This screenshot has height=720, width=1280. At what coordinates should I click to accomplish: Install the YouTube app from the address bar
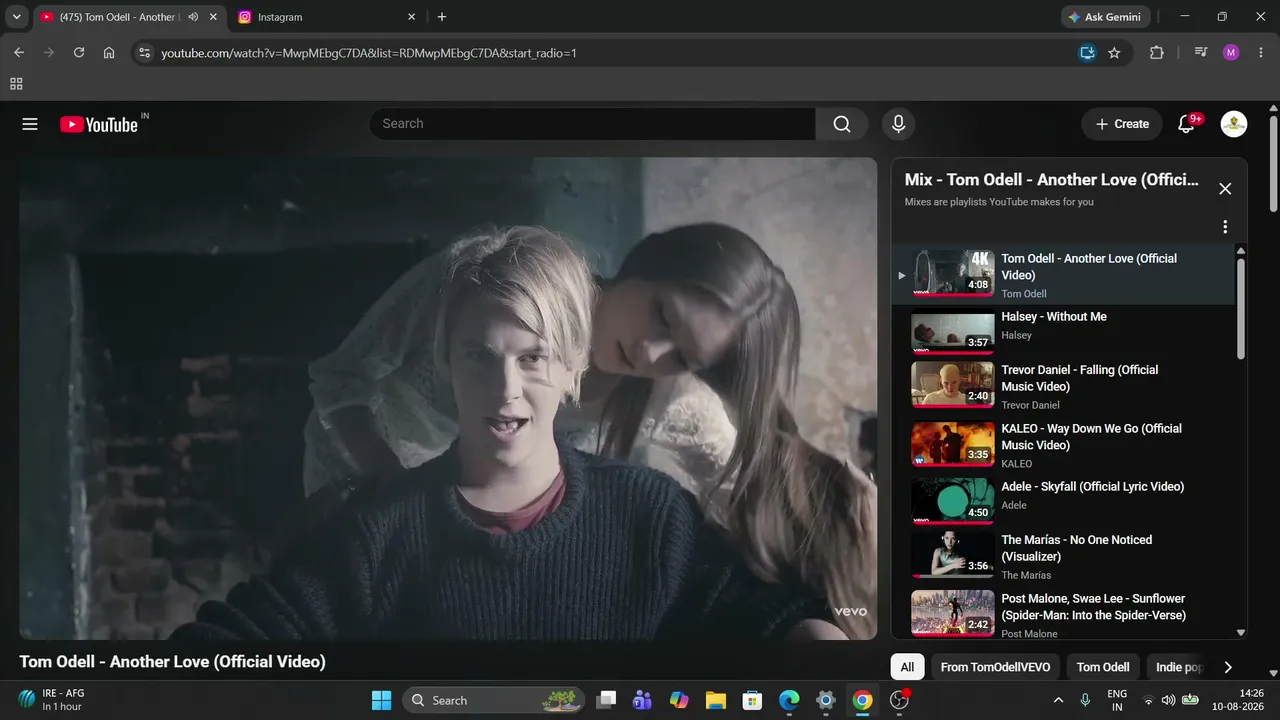coord(1087,53)
